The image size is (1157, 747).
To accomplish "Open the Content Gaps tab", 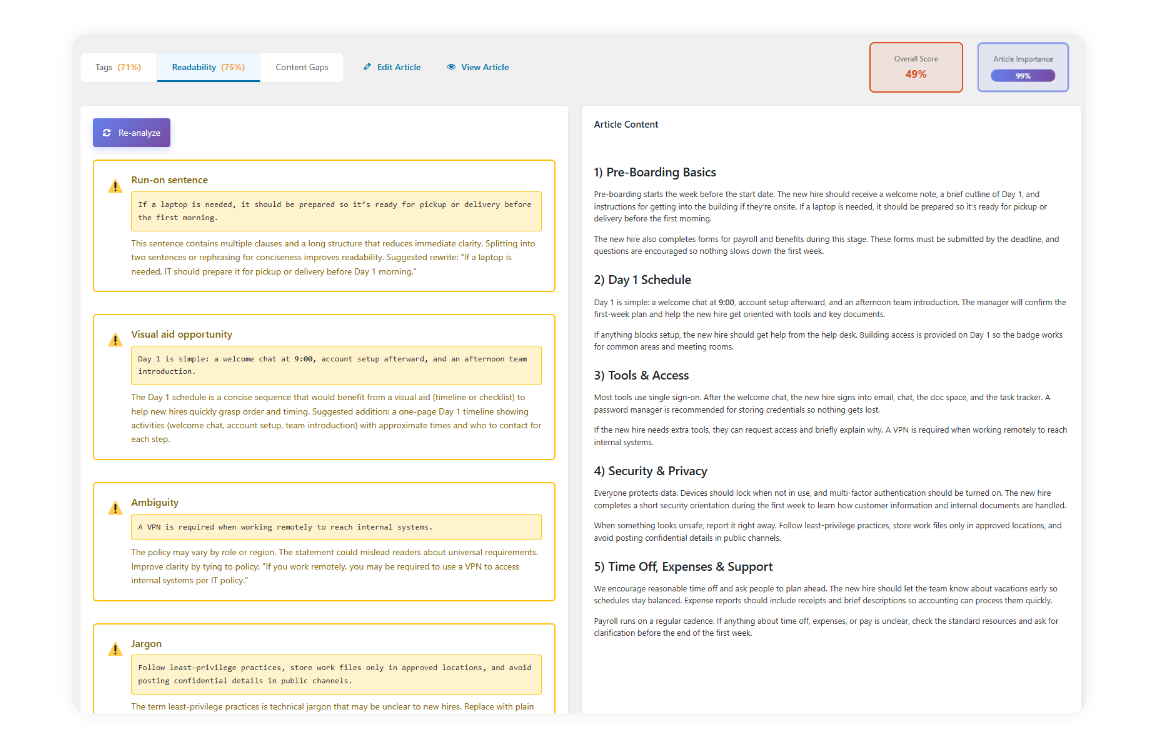I will coord(302,67).
